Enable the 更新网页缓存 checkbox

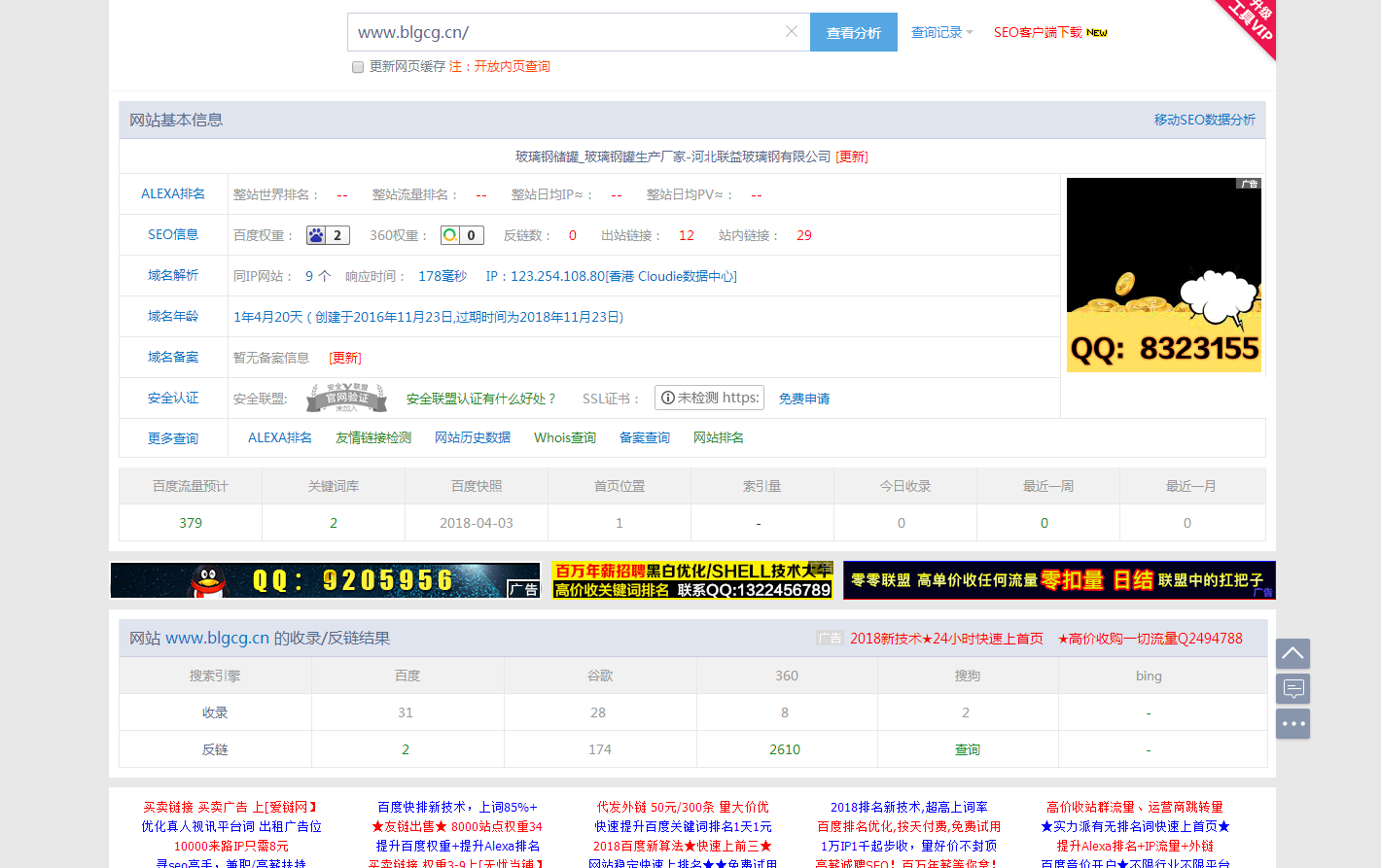tap(358, 67)
